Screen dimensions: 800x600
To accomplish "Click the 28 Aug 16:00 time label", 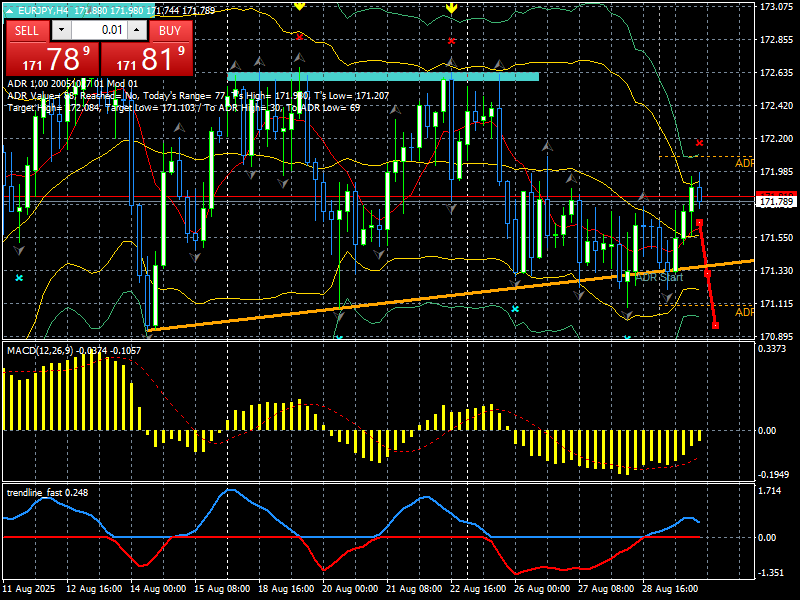I will point(670,589).
